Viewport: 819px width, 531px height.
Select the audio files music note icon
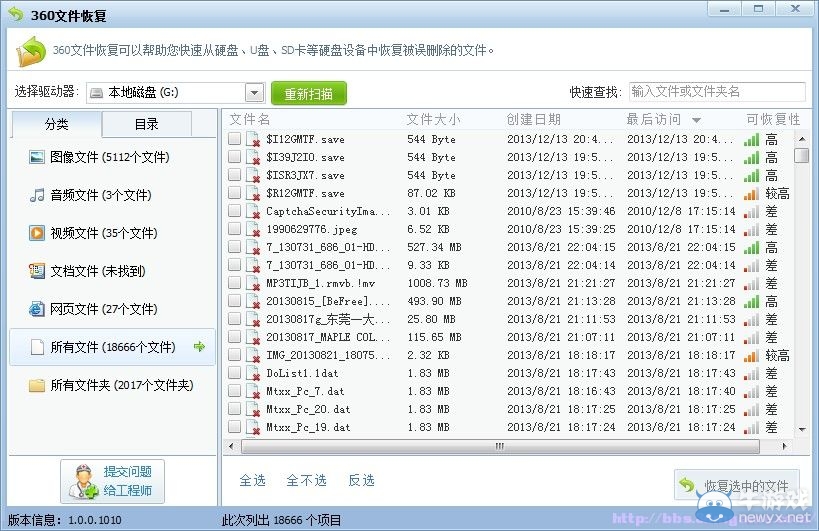(x=37, y=195)
